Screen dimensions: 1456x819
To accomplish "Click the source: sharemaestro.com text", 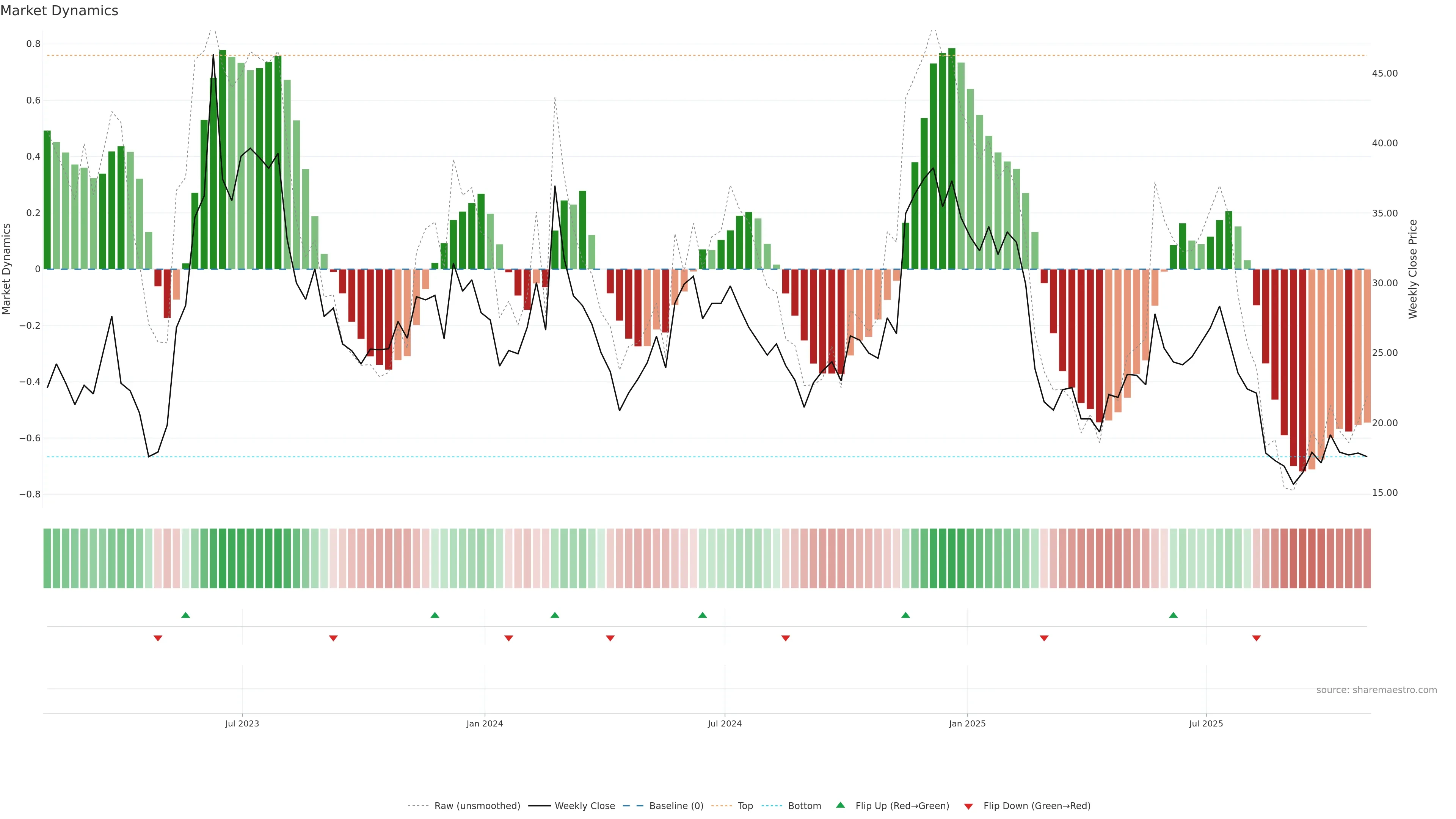I will click(x=1376, y=690).
